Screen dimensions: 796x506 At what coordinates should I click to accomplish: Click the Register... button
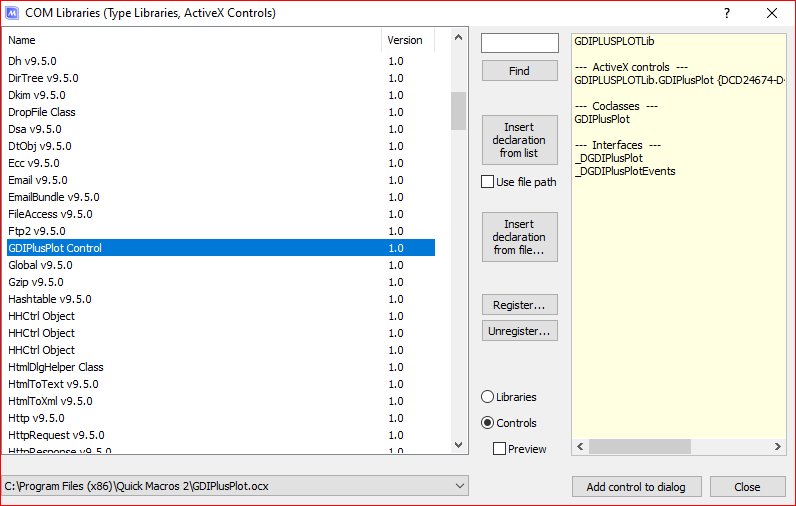coord(519,305)
